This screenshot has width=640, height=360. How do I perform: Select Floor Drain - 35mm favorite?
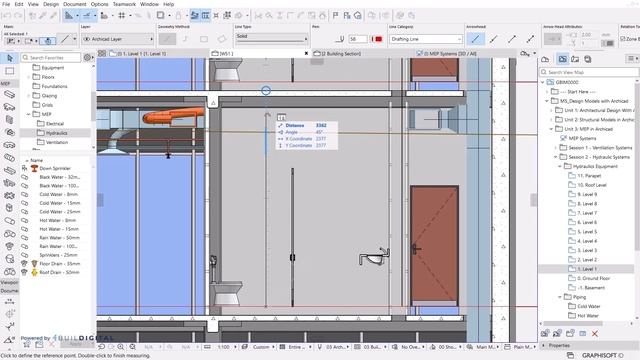pyautogui.click(x=59, y=264)
